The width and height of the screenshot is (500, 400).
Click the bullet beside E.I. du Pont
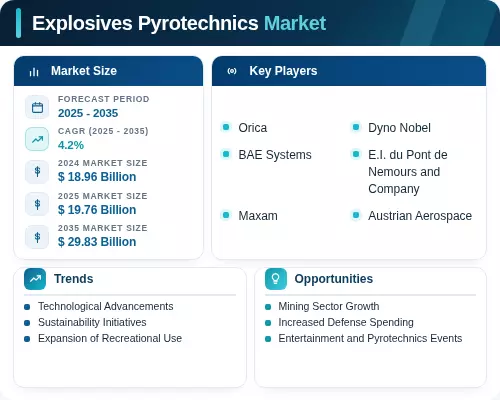coord(356,154)
